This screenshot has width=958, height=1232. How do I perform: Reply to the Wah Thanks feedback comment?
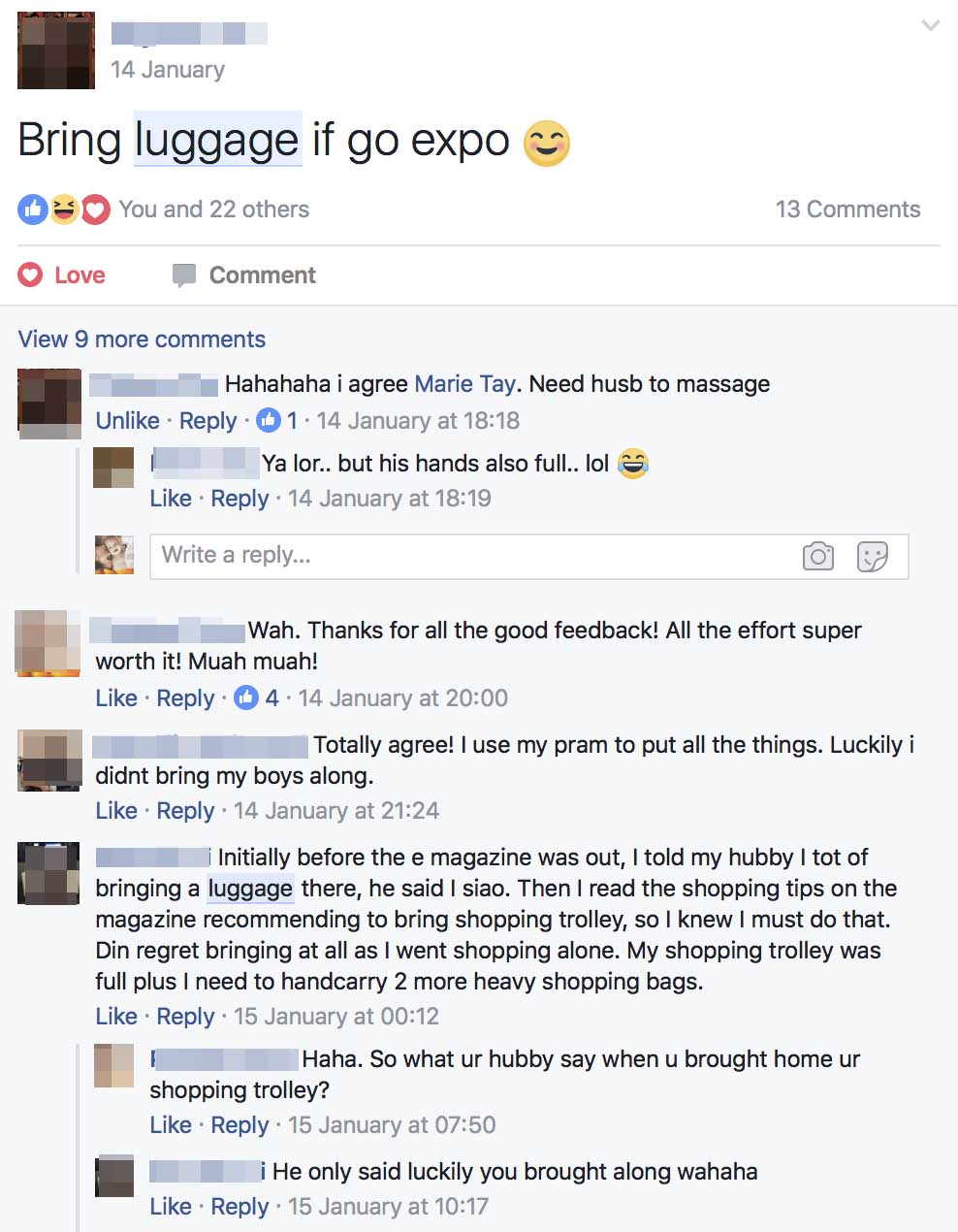point(185,698)
